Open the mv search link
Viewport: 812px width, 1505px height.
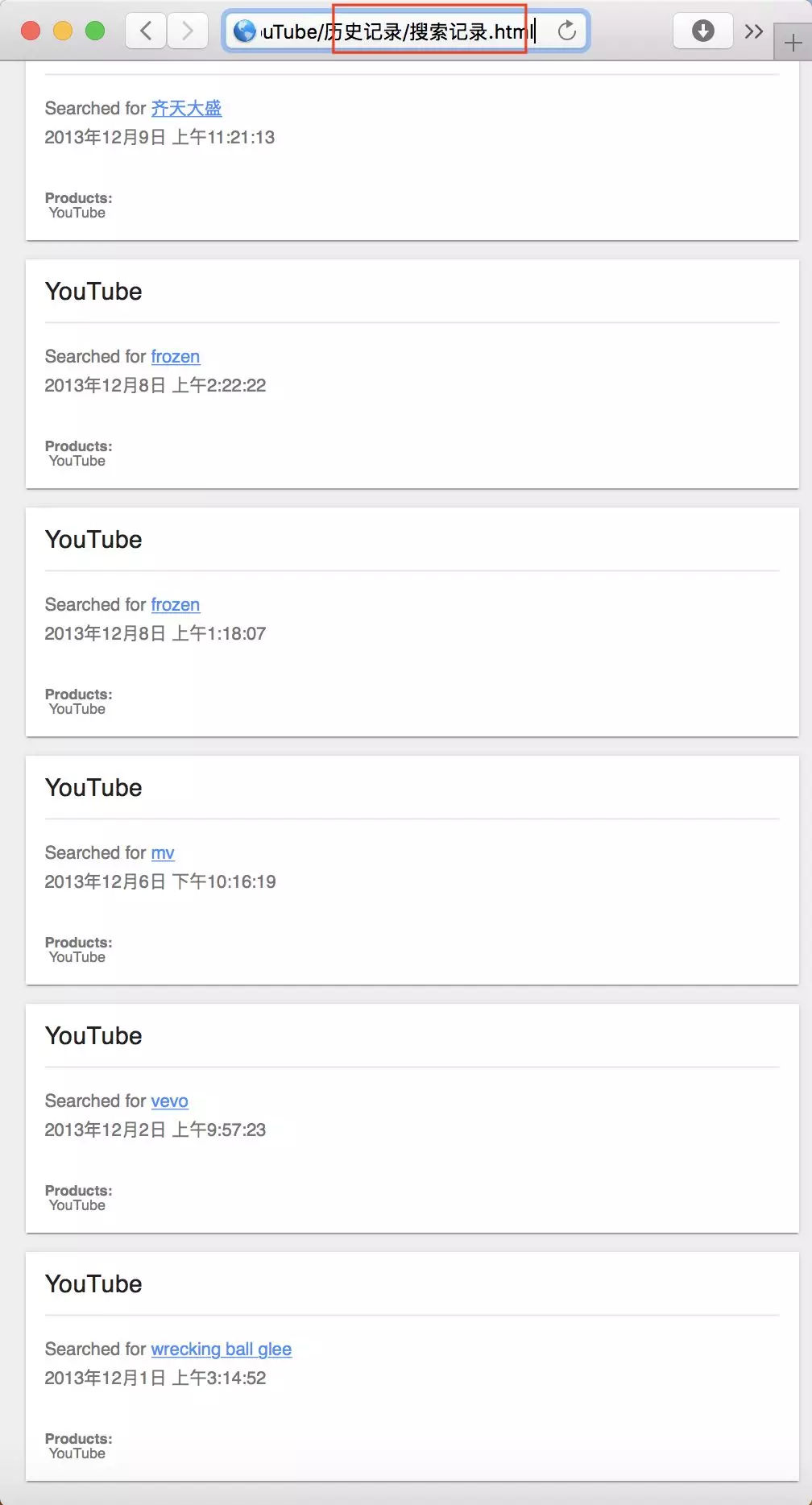pos(162,852)
